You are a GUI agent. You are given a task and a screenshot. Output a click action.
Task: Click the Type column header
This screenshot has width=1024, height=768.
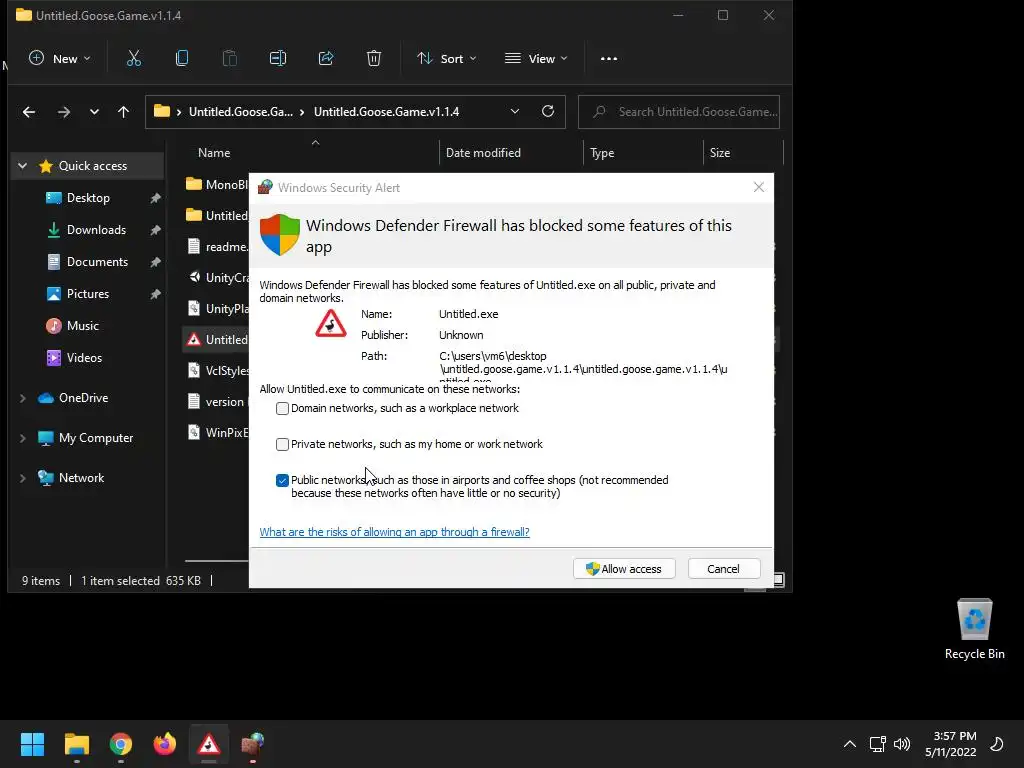tap(643, 153)
